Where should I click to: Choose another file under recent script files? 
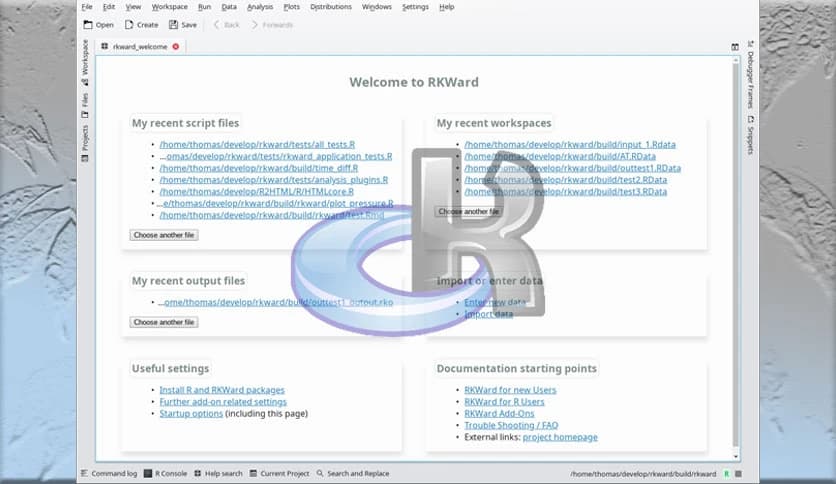tap(164, 235)
